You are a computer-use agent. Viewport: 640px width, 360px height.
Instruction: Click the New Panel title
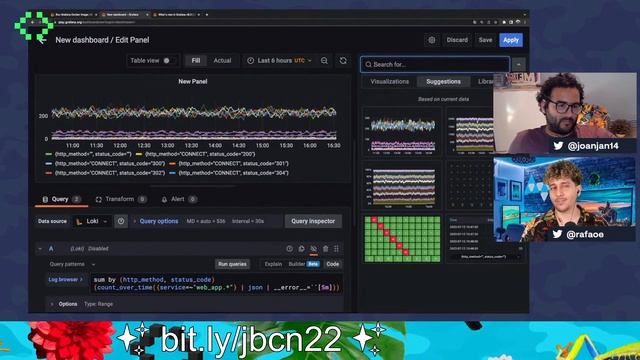pos(193,82)
